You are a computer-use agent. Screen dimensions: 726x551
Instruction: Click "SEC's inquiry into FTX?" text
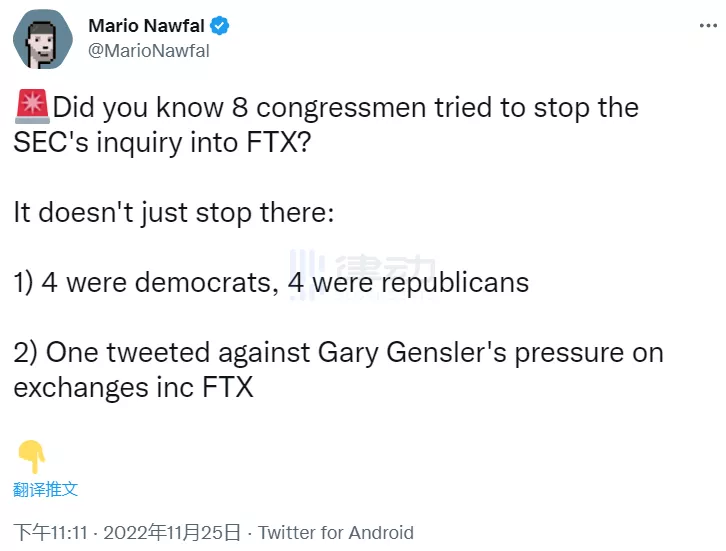[x=162, y=142]
